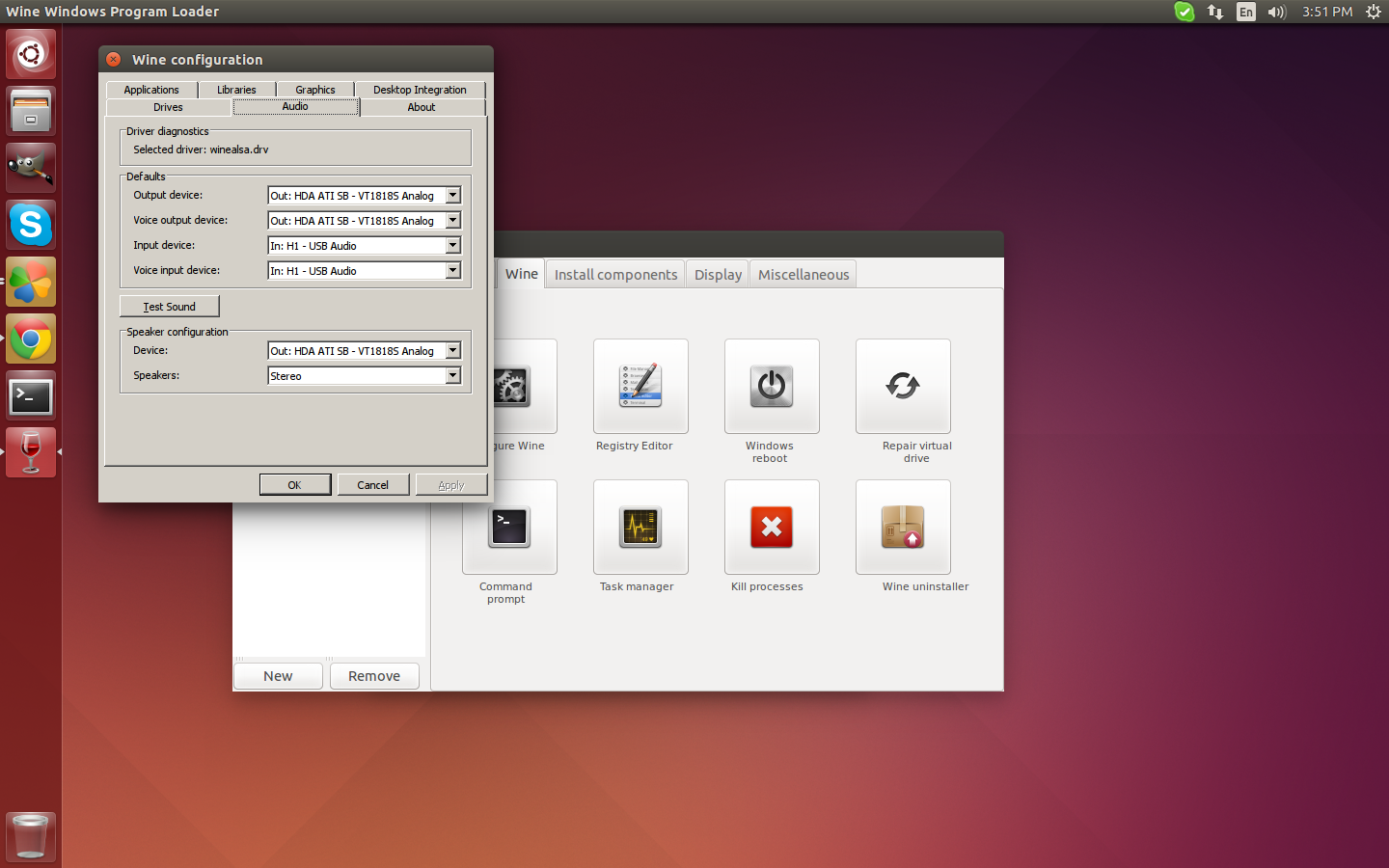
Task: Expand the Voice output device dropdown
Action: click(452, 220)
